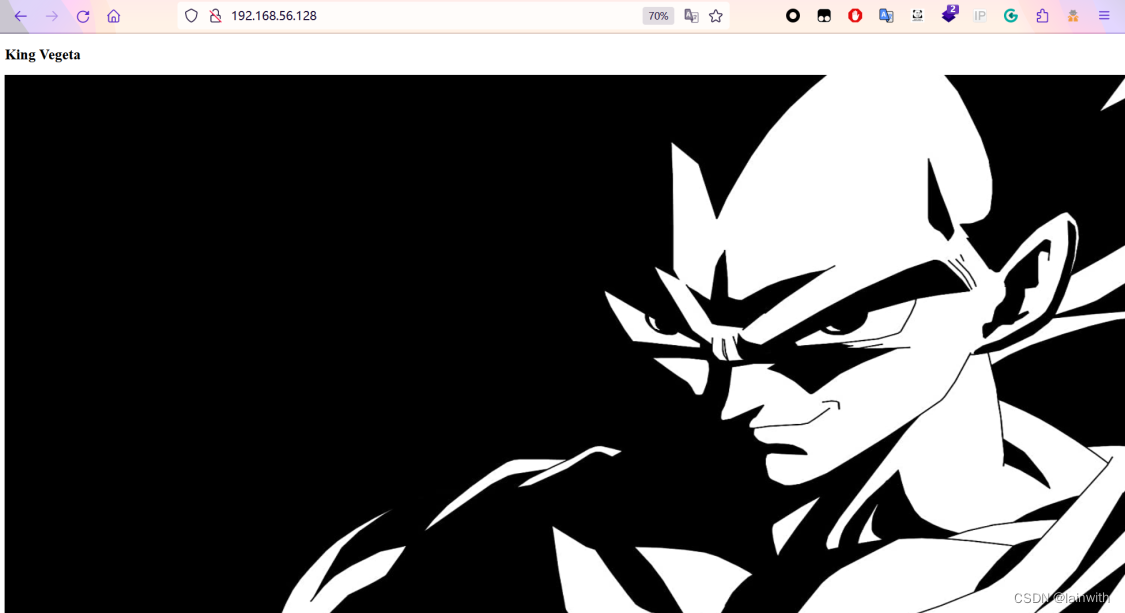Click the Vegeta black-and-white image
The image size is (1125, 613).
coord(565,344)
